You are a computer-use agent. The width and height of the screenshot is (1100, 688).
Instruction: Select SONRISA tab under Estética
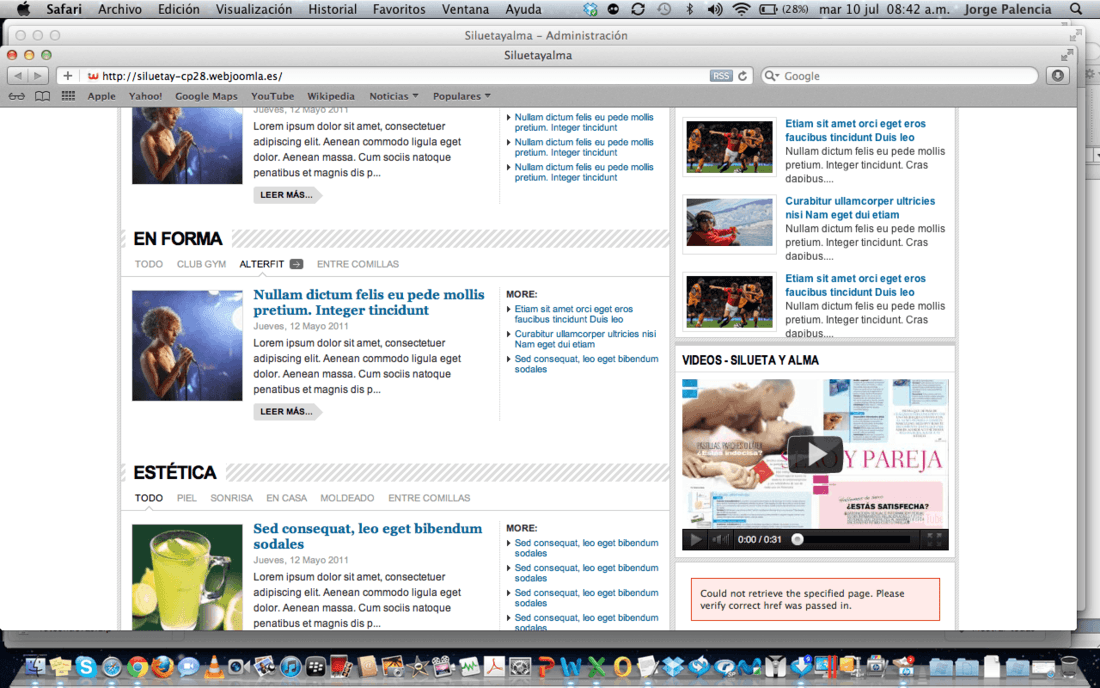[232, 498]
